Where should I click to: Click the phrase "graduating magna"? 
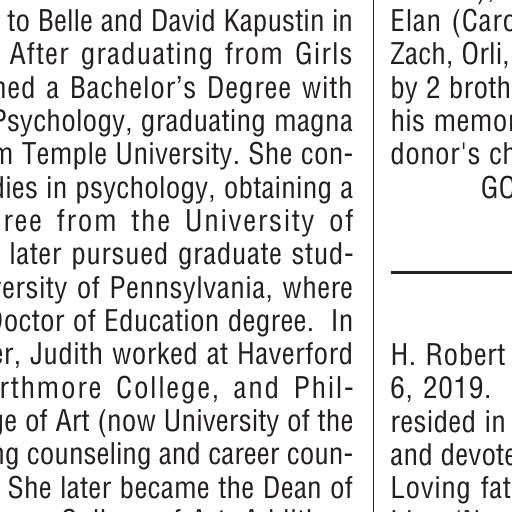pyautogui.click(x=247, y=122)
